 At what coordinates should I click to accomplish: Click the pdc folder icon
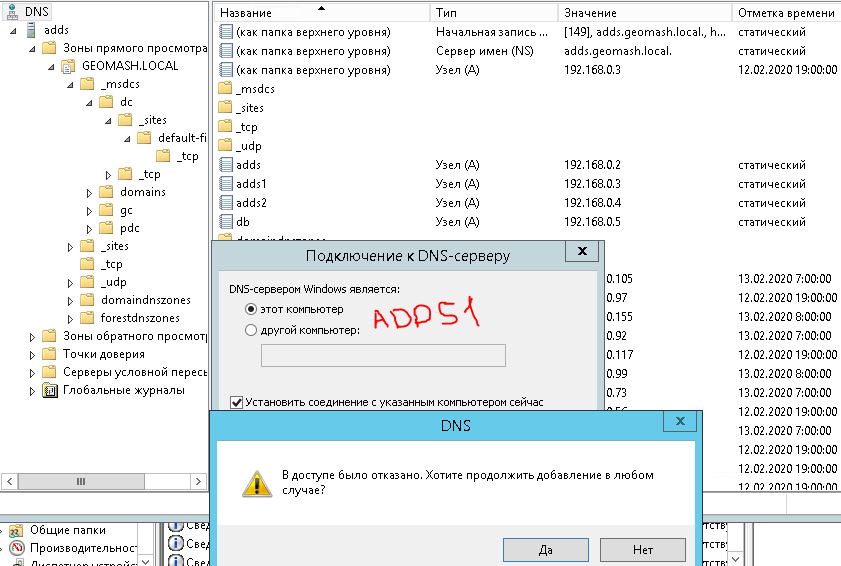(x=106, y=228)
